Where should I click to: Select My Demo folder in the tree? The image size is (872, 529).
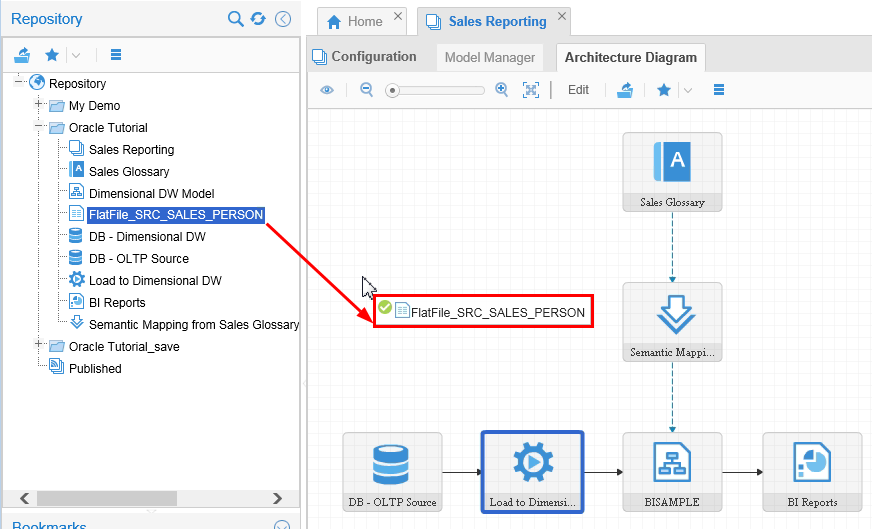pos(94,106)
